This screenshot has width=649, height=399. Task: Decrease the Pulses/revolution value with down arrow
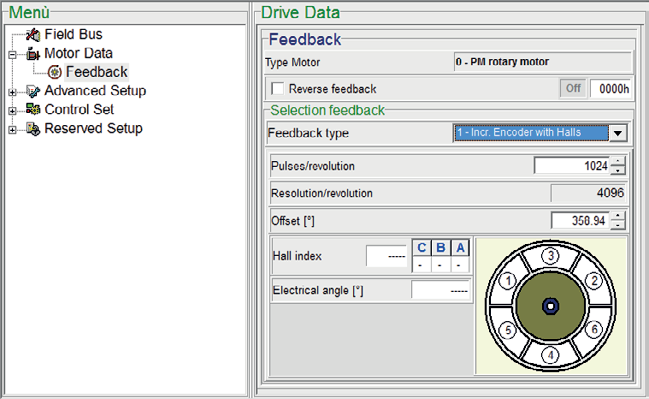click(x=618, y=170)
